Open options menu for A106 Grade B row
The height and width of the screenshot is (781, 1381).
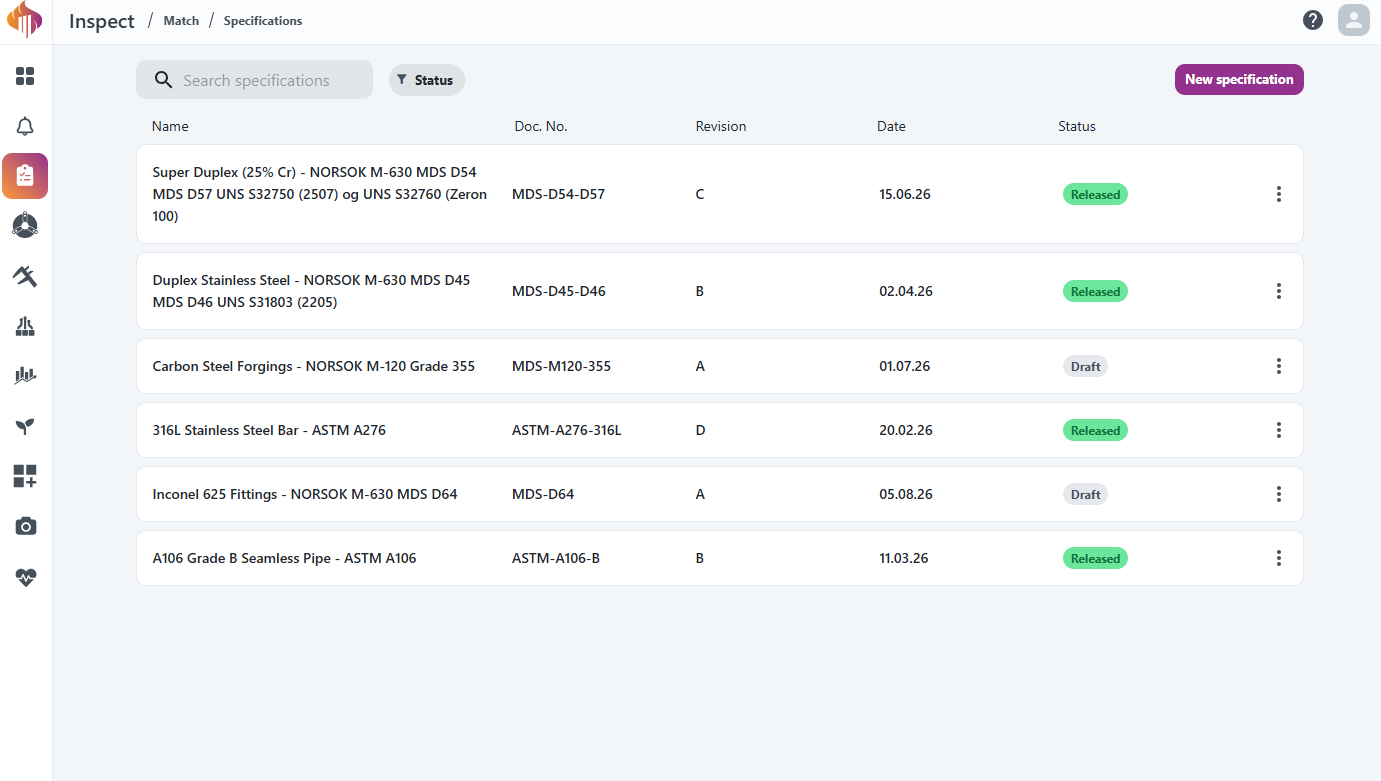coord(1279,558)
